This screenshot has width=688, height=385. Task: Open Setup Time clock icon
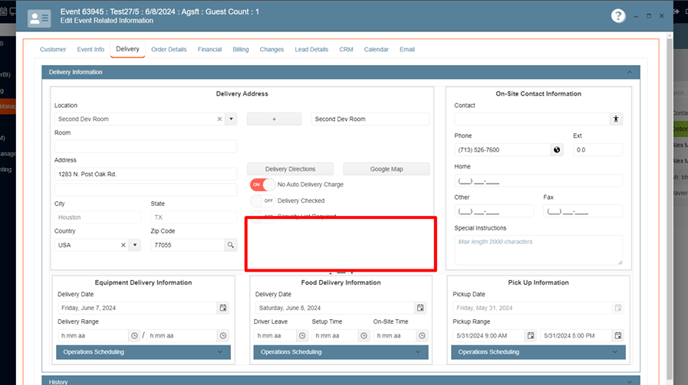(364, 335)
